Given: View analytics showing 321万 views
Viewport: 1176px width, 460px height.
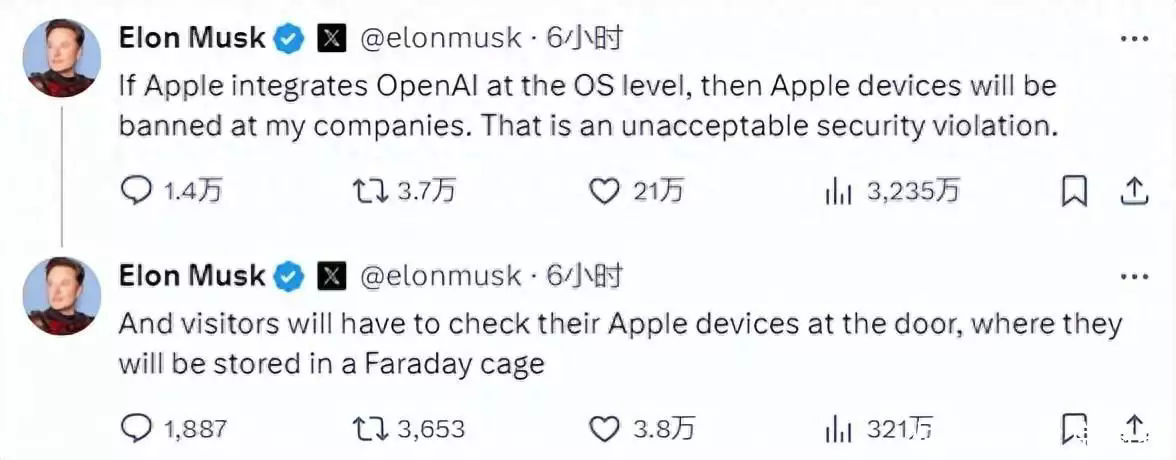Looking at the screenshot, I should point(838,428).
